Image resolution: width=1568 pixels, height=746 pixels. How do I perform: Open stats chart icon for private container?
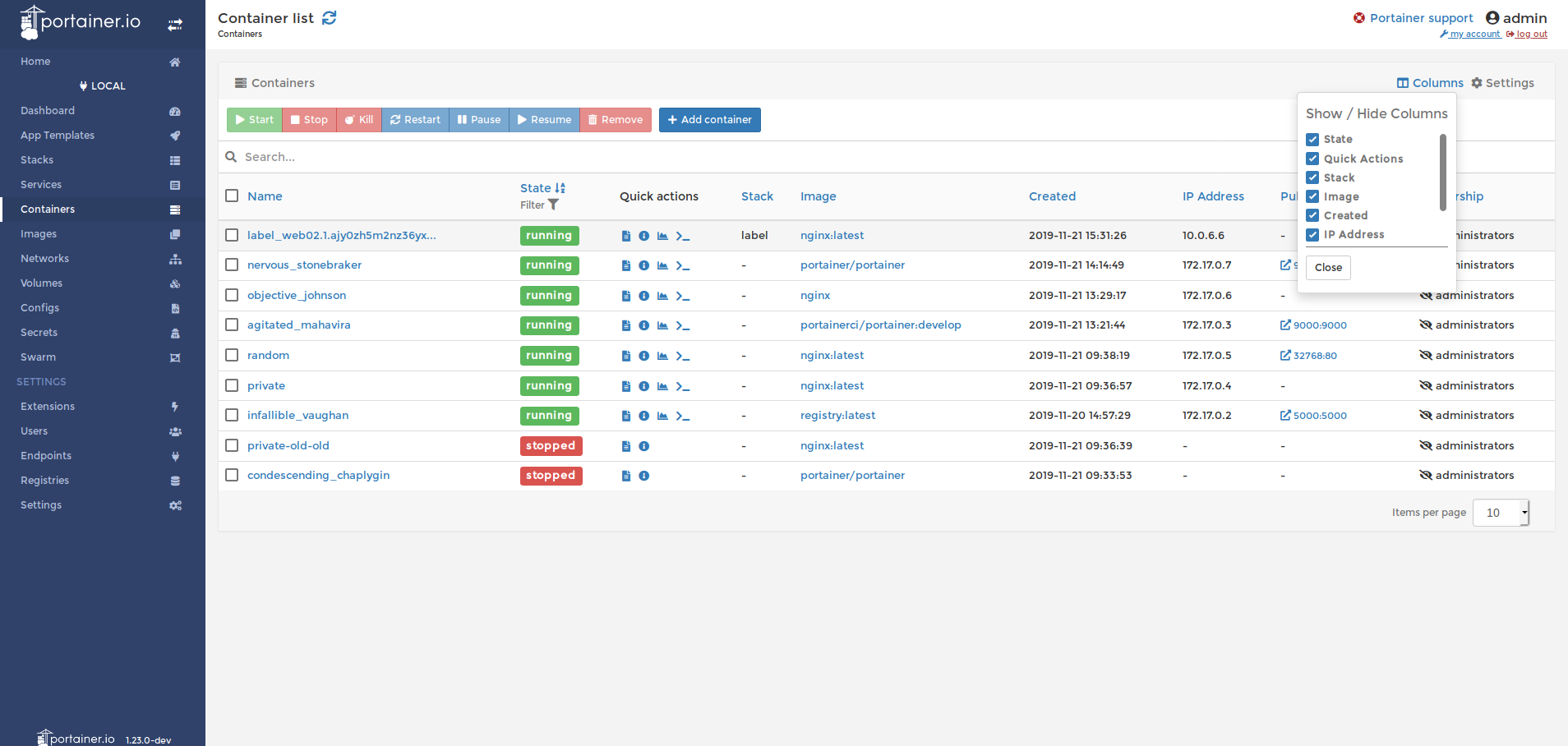pyautogui.click(x=662, y=386)
